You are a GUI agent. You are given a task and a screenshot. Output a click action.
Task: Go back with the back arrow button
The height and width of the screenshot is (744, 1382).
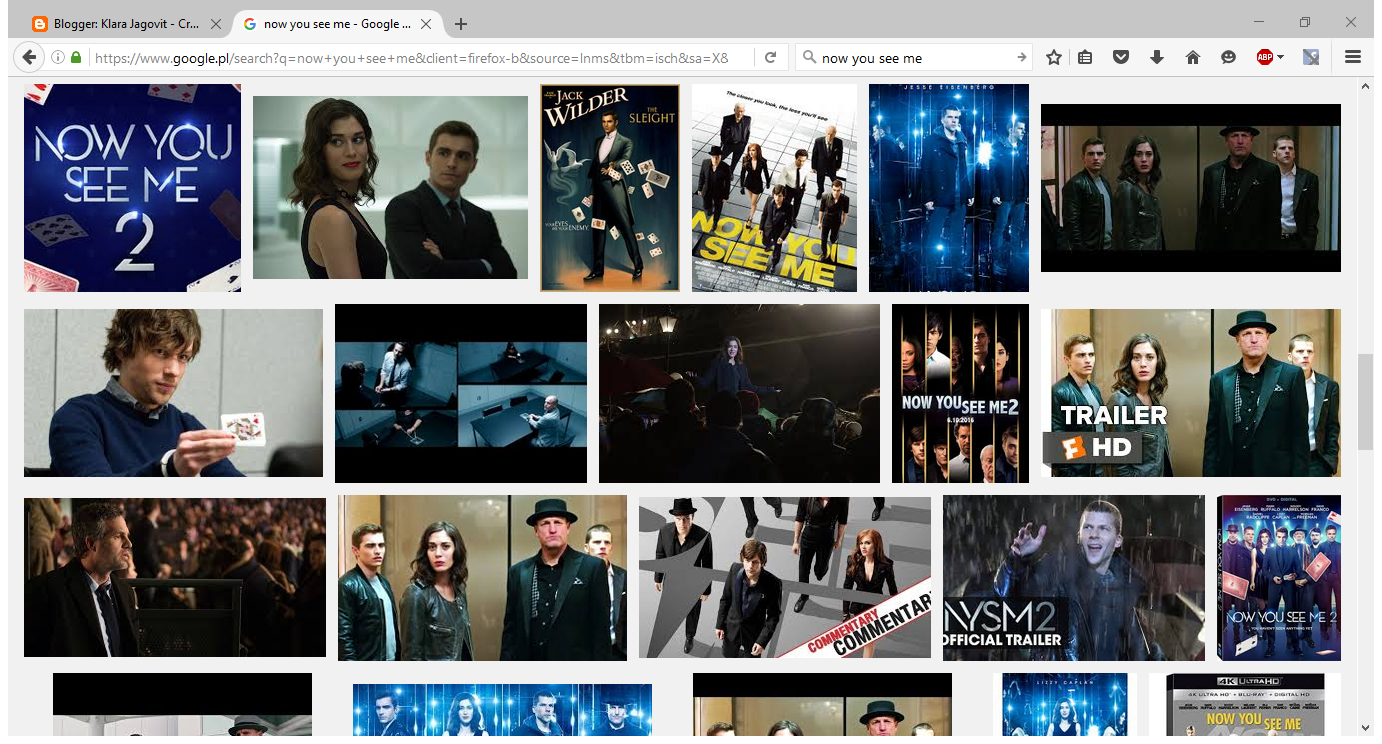(x=28, y=58)
